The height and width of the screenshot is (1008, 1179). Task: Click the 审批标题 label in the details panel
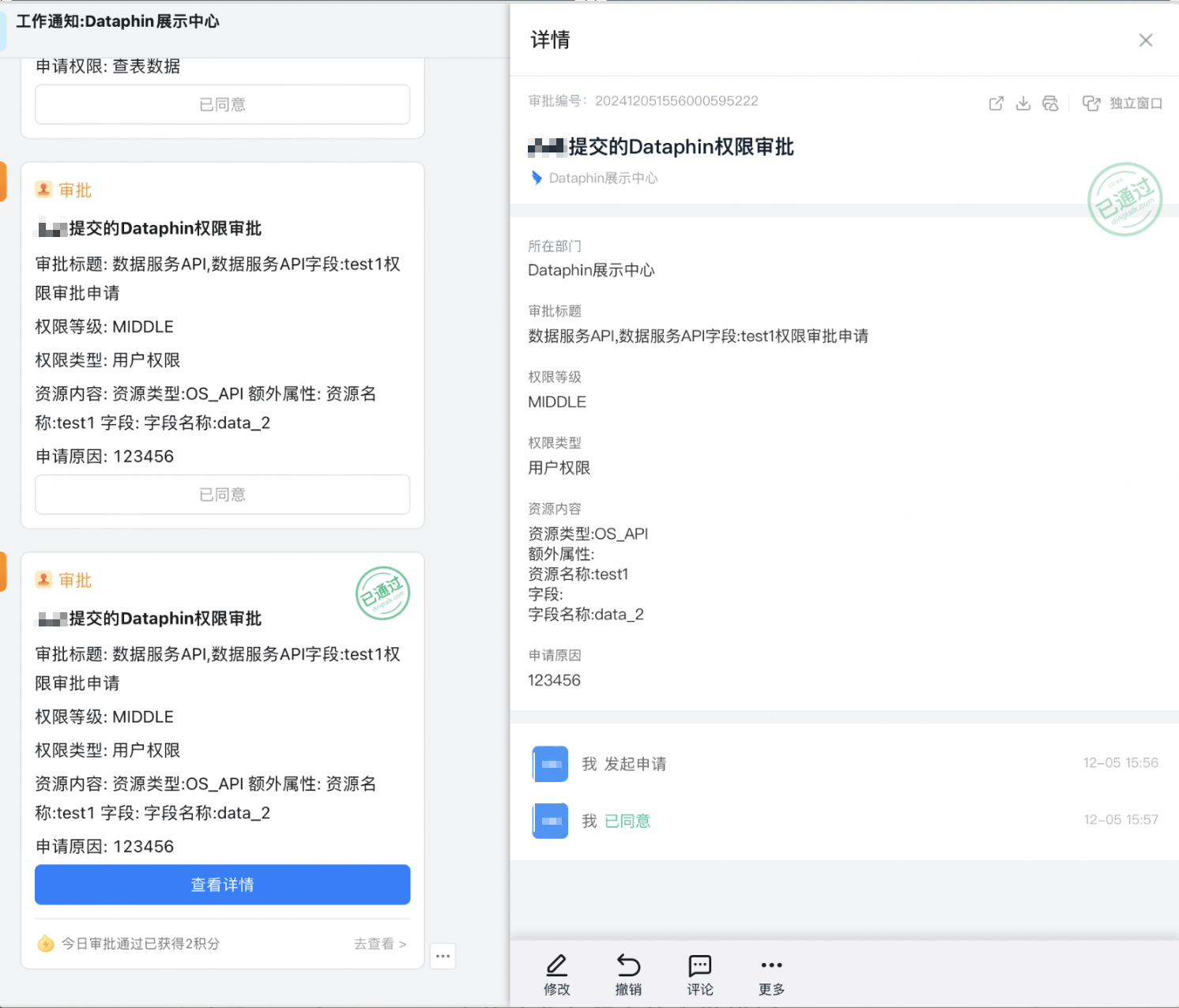click(555, 311)
